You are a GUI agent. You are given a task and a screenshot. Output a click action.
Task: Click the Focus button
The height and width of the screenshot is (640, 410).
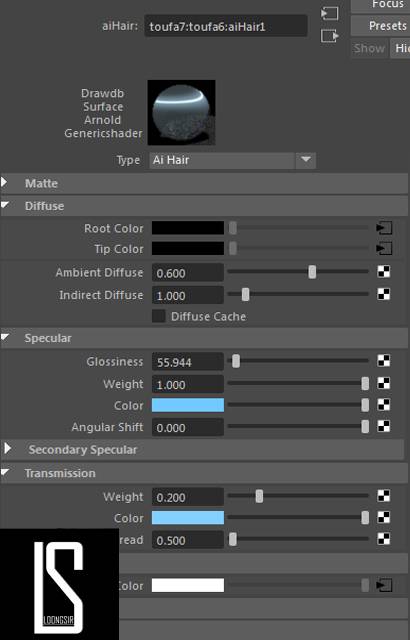coord(380,4)
